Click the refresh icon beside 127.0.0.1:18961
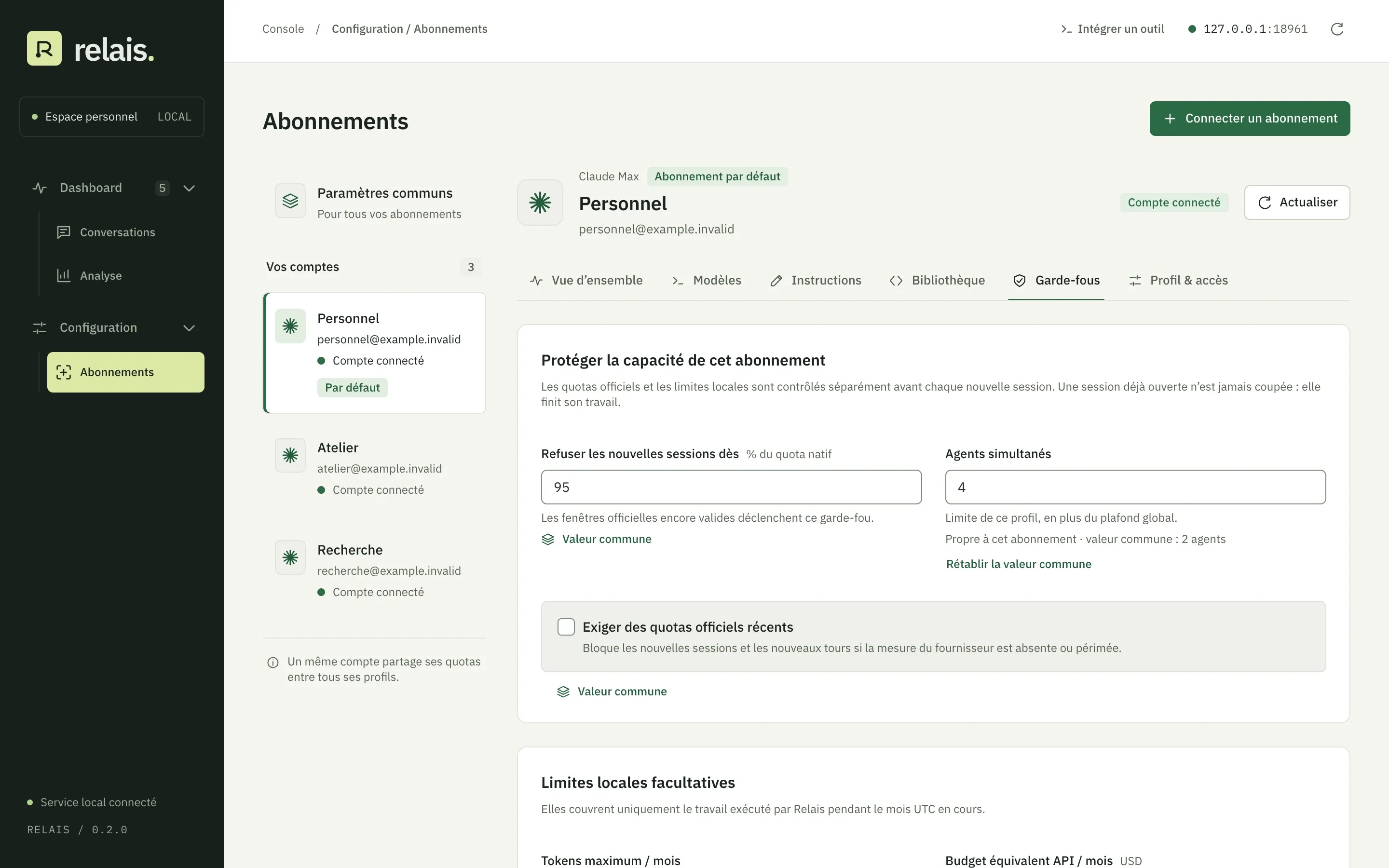This screenshot has width=1389, height=868. (x=1337, y=29)
